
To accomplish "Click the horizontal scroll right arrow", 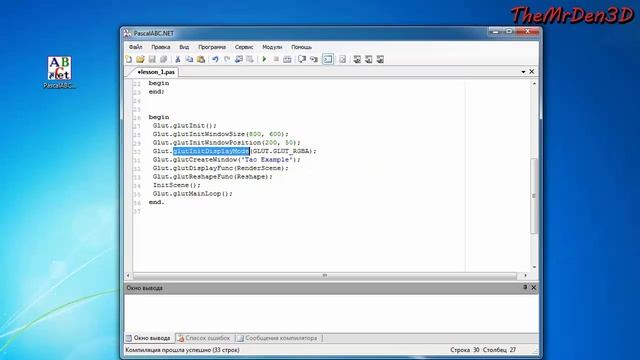I will click(525, 276).
